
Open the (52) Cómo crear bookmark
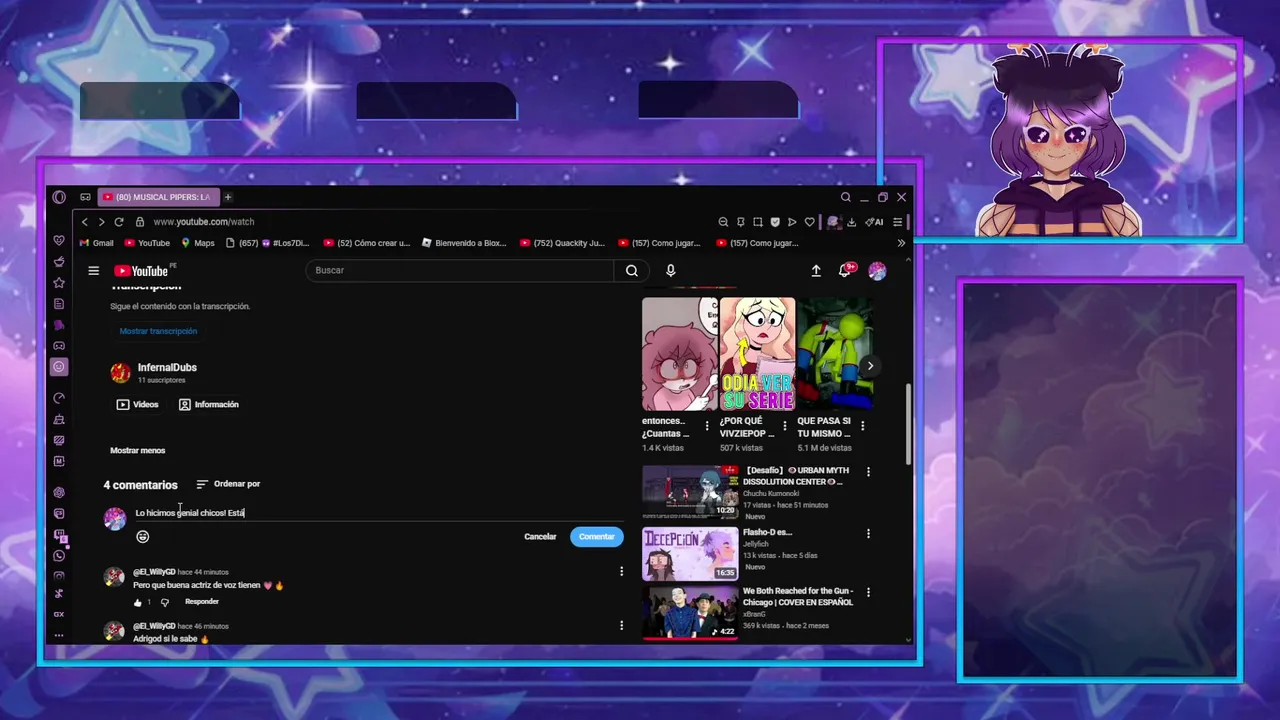366,243
